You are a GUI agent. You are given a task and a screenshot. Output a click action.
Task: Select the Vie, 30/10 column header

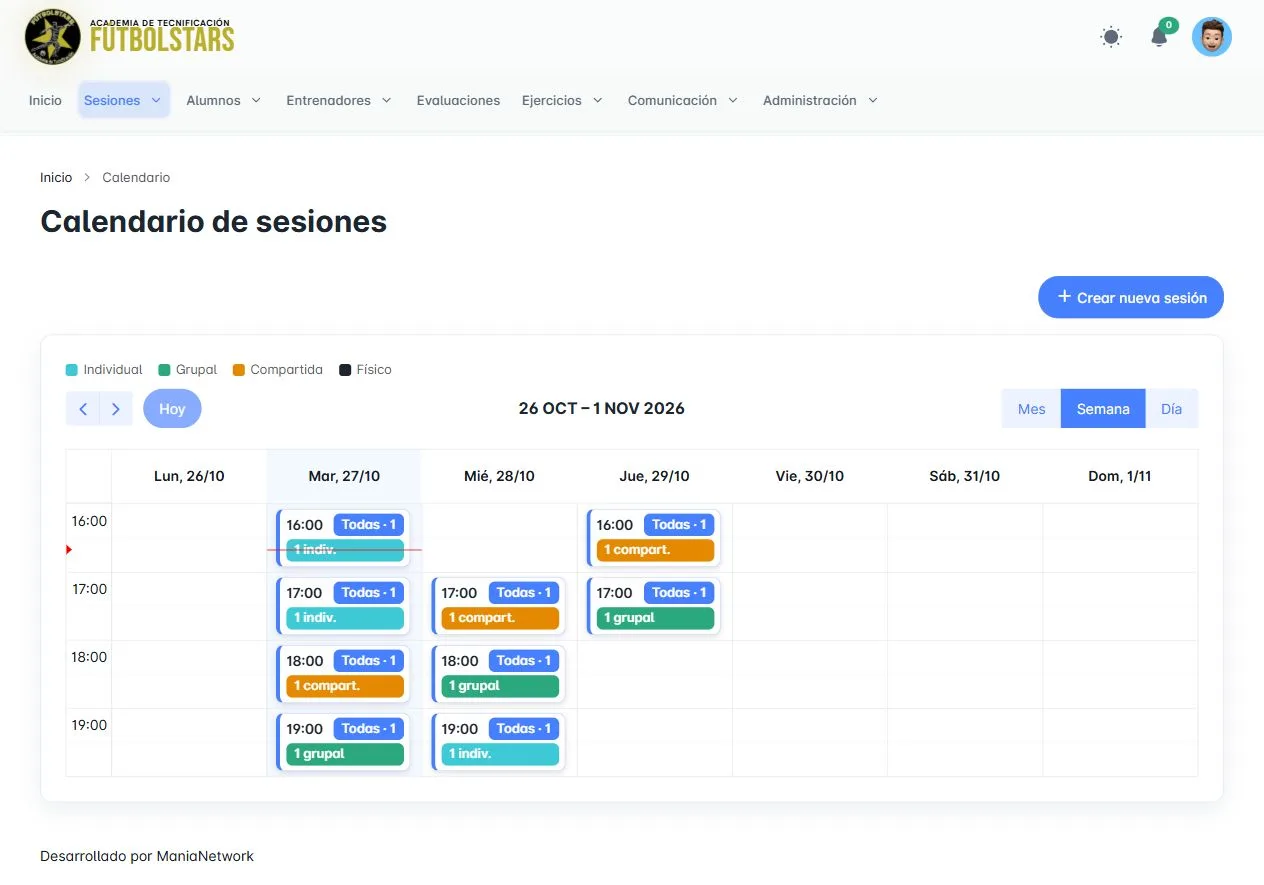(810, 476)
